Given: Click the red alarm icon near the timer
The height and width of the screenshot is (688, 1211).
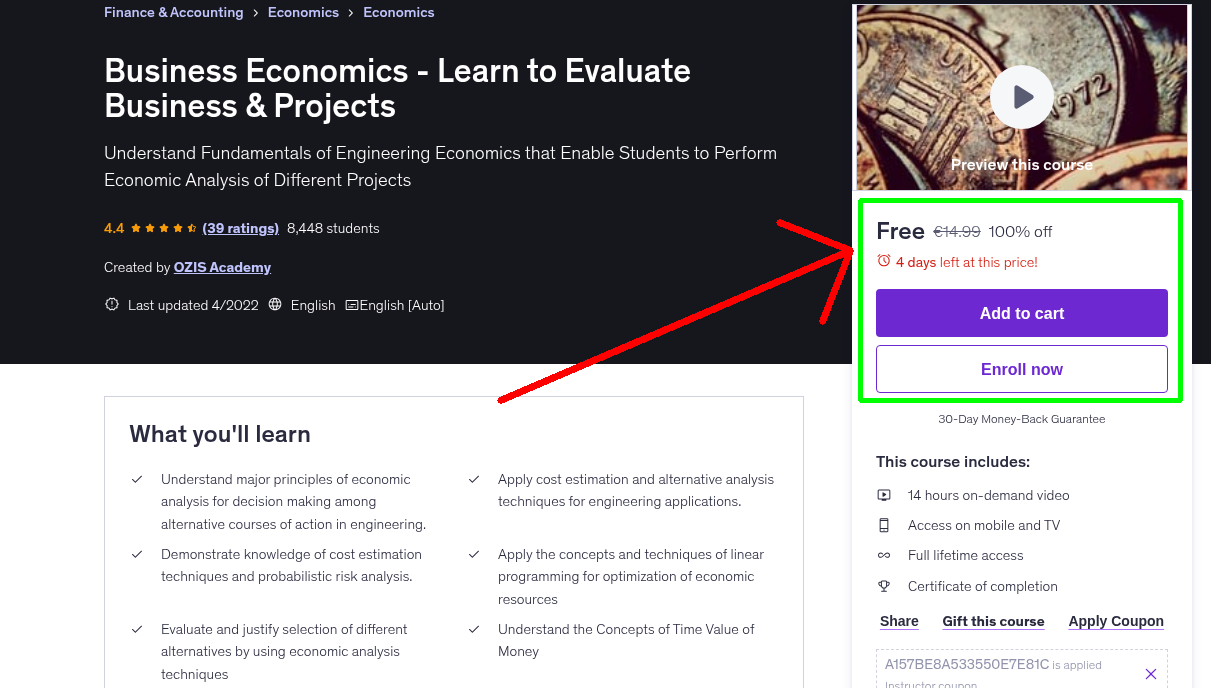Looking at the screenshot, I should pyautogui.click(x=884, y=261).
